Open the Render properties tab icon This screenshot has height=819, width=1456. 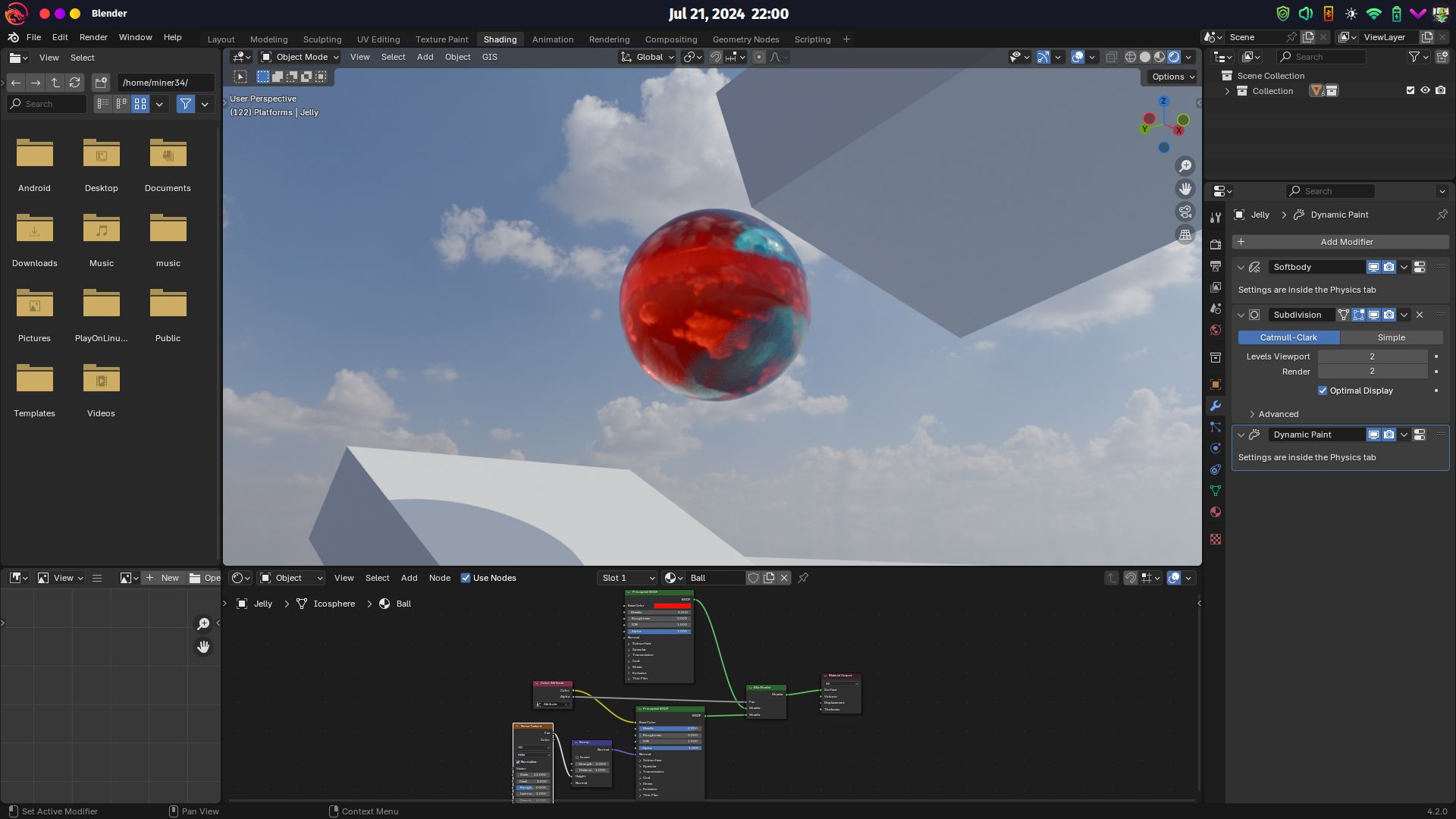[1216, 245]
